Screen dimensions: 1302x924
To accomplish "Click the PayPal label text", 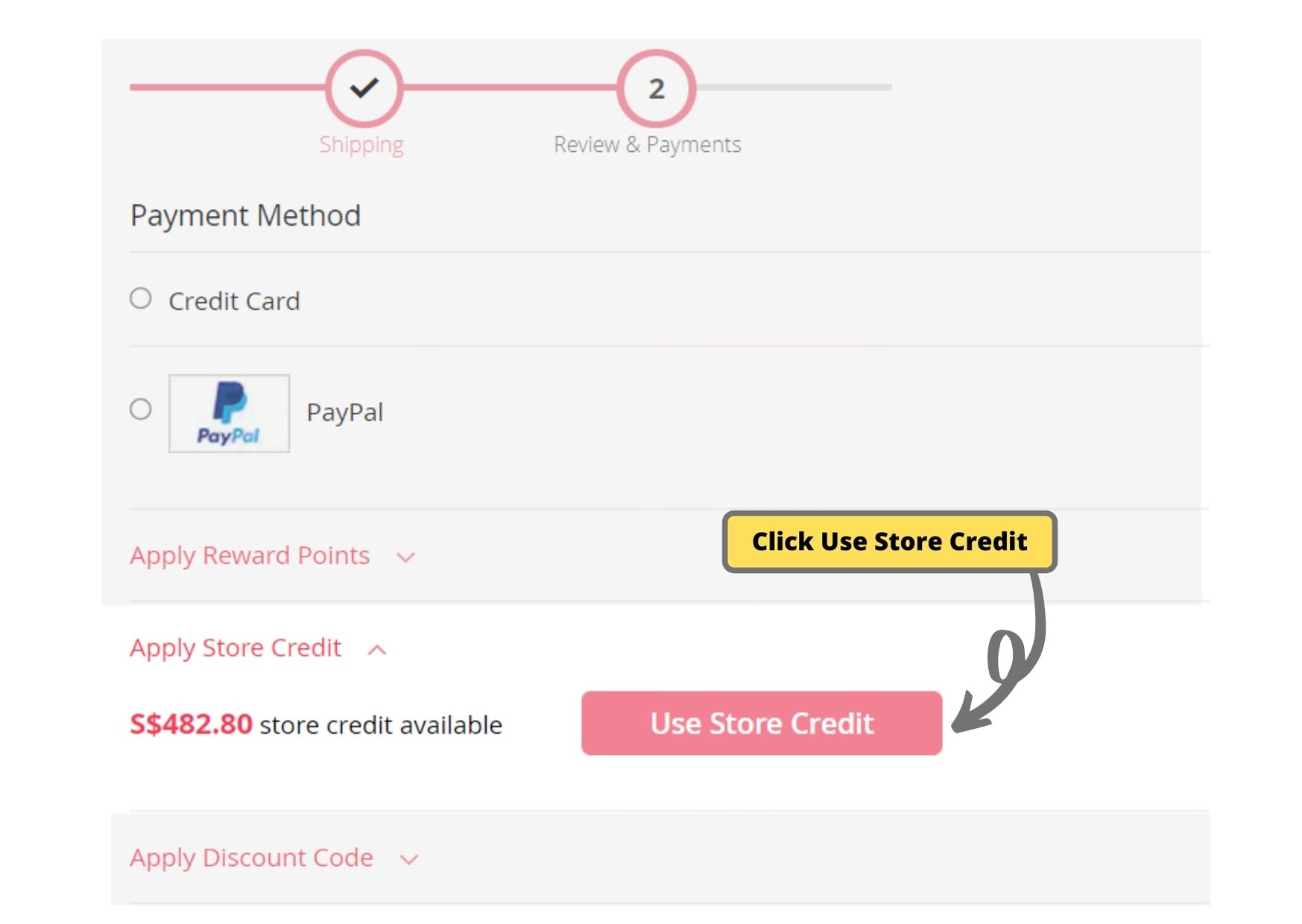I will point(345,412).
